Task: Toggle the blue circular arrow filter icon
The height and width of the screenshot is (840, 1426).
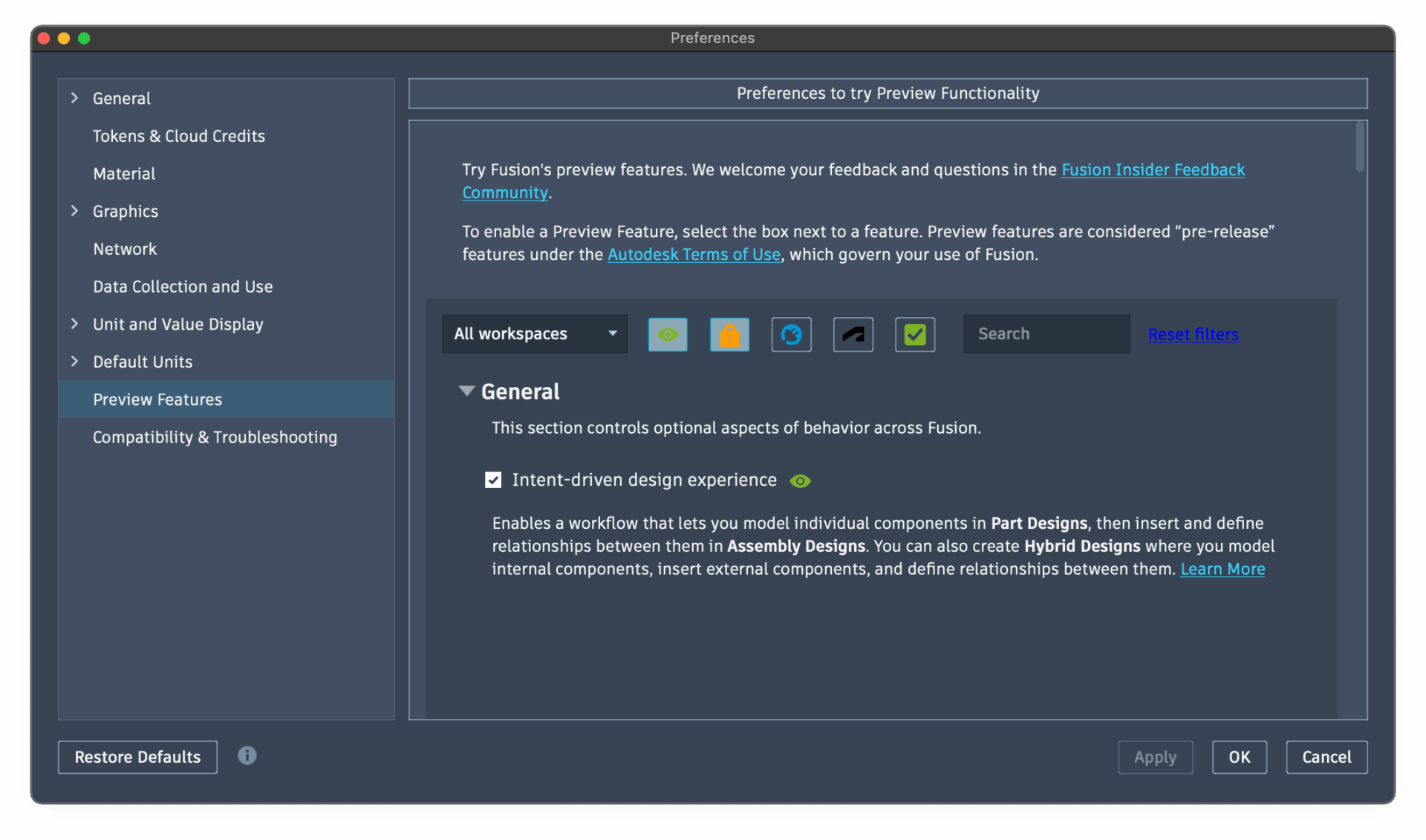Action: click(791, 334)
